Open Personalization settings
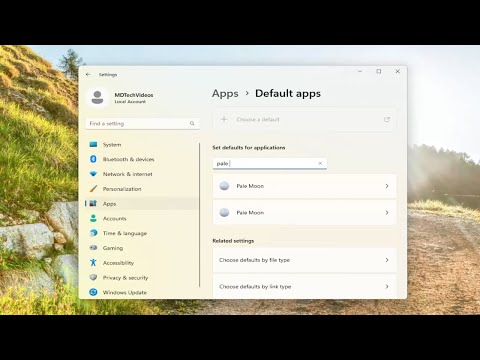The width and height of the screenshot is (480, 360). [142, 189]
